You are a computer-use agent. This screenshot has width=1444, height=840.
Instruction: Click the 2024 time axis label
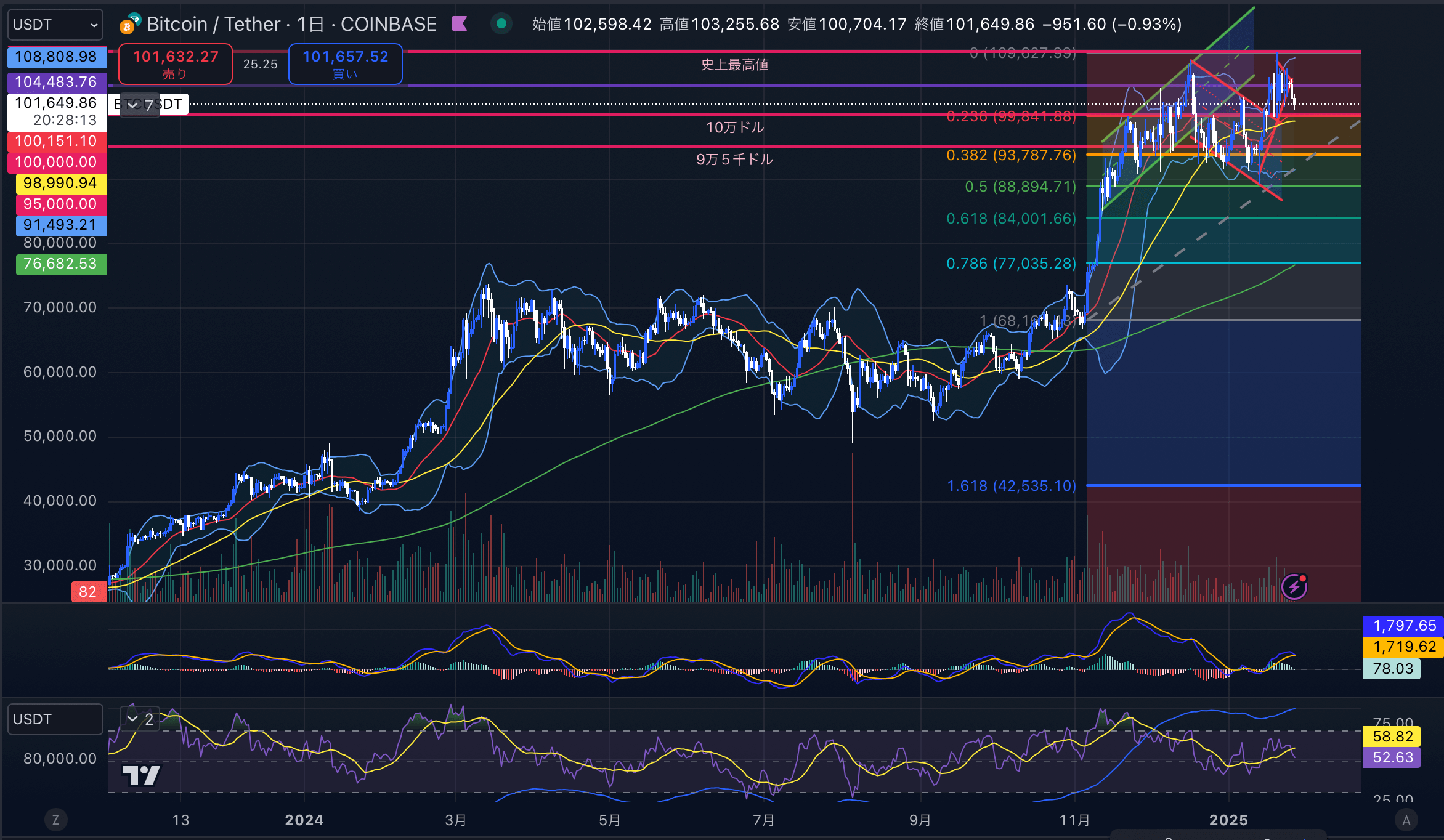(x=304, y=820)
